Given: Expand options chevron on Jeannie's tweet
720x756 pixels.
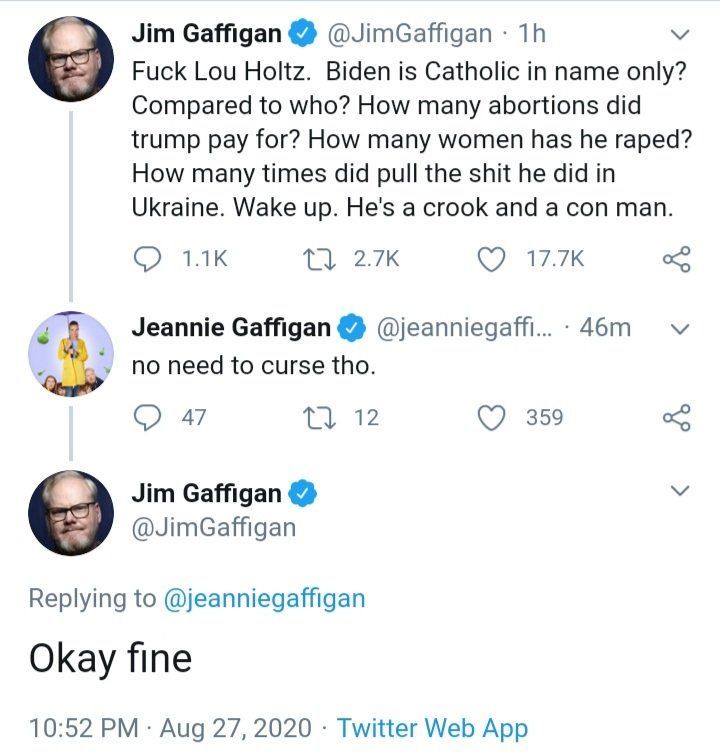Looking at the screenshot, I should point(679,329).
